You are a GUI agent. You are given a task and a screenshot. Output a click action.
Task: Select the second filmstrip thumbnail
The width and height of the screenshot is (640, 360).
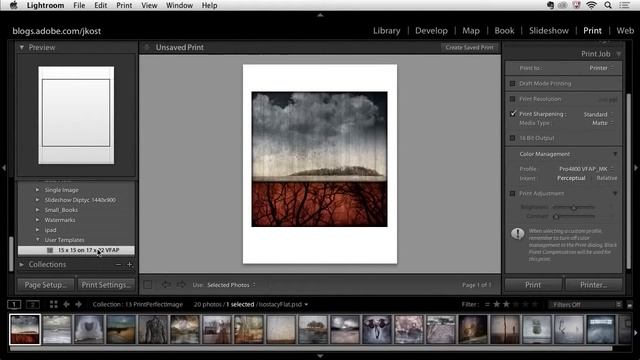(57, 329)
